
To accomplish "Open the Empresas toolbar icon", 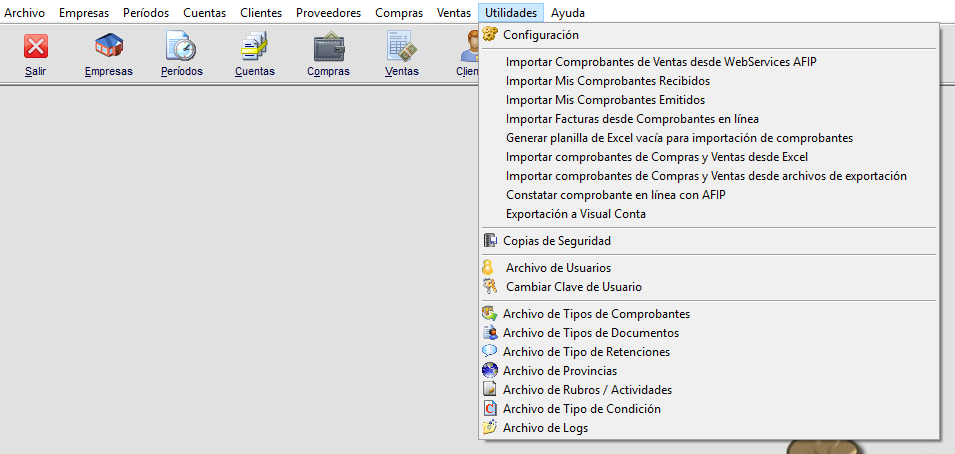I will click(x=108, y=47).
